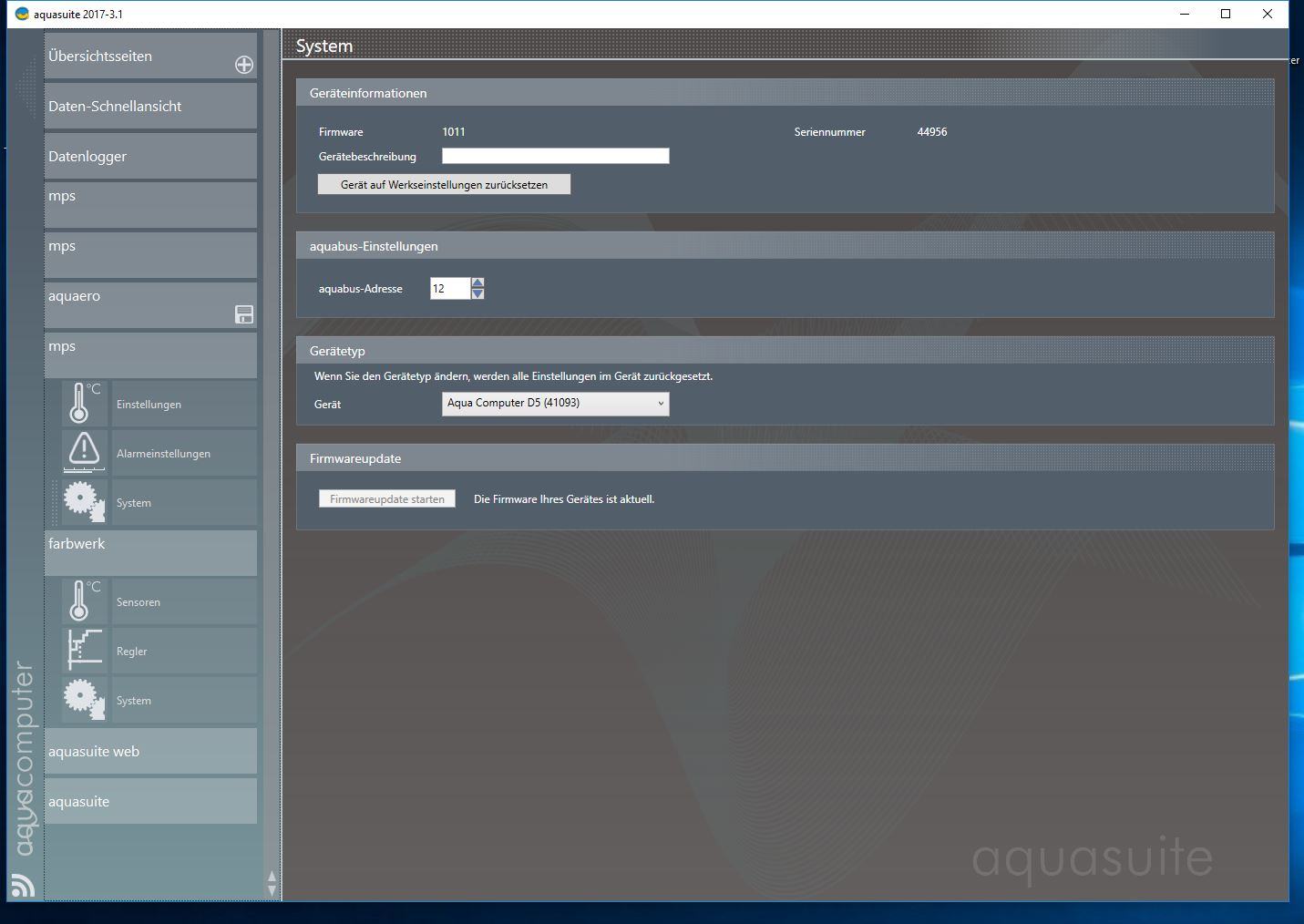Click the Firmwareupdate section header
This screenshot has width=1304, height=924.
(x=785, y=458)
